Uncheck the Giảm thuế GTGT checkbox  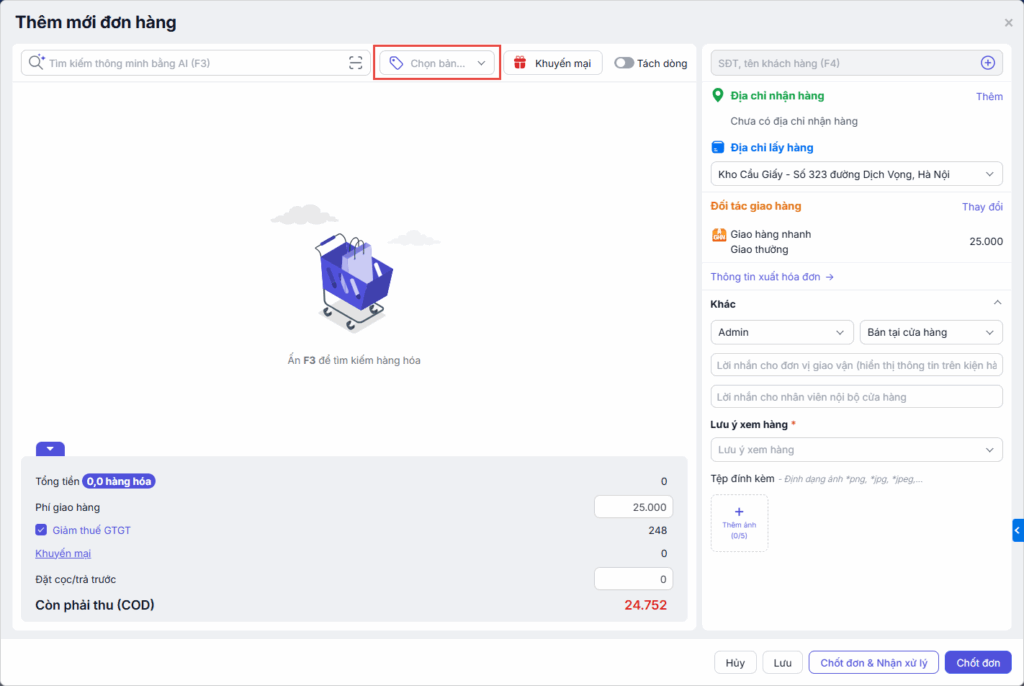(x=41, y=530)
